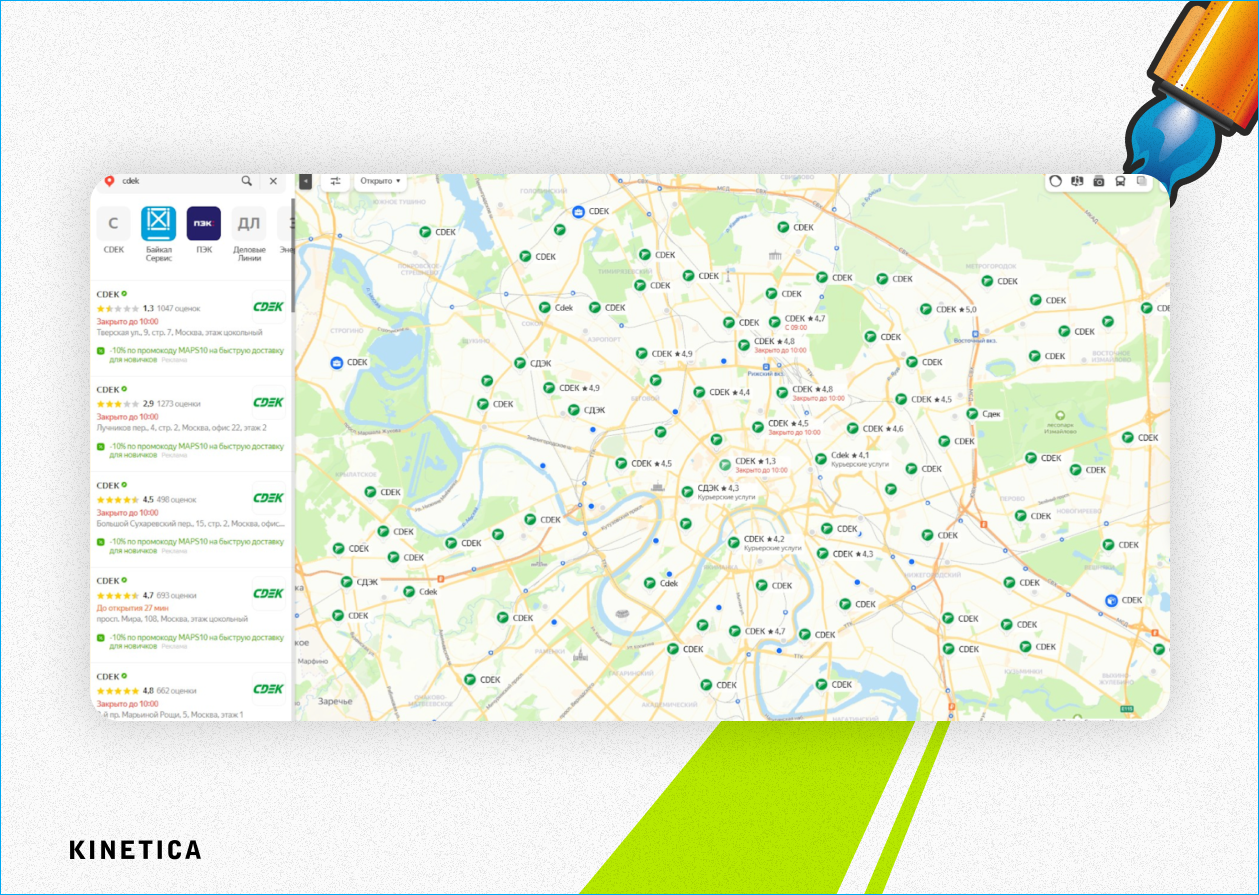This screenshot has height=895, width=1259.
Task: Click the blue CDEK pin near МКАД east
Action: (1111, 600)
